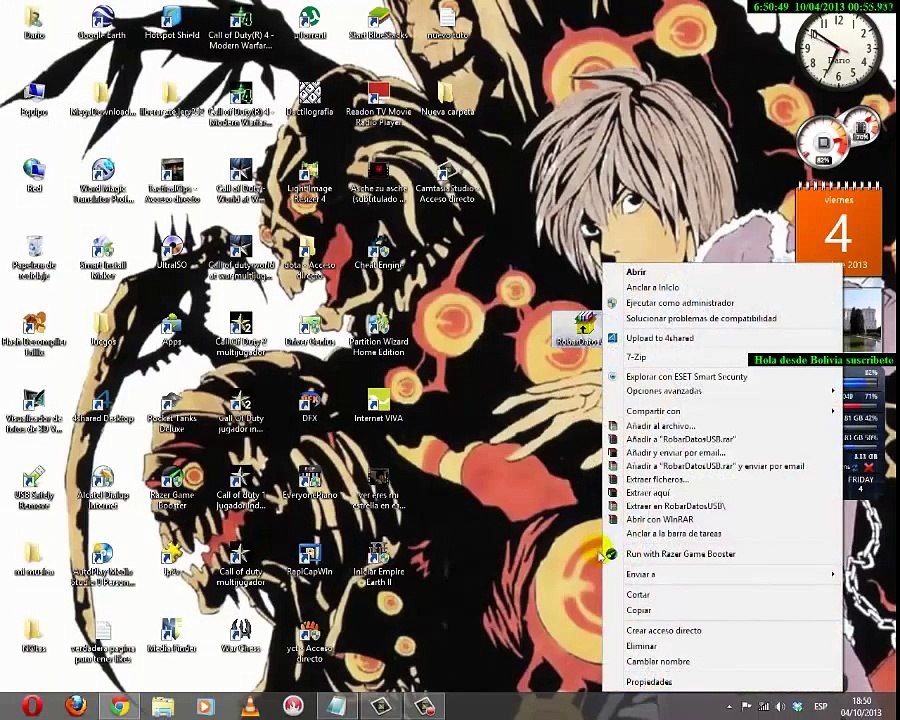
Task: Launch Opera from the taskbar
Action: point(32,706)
